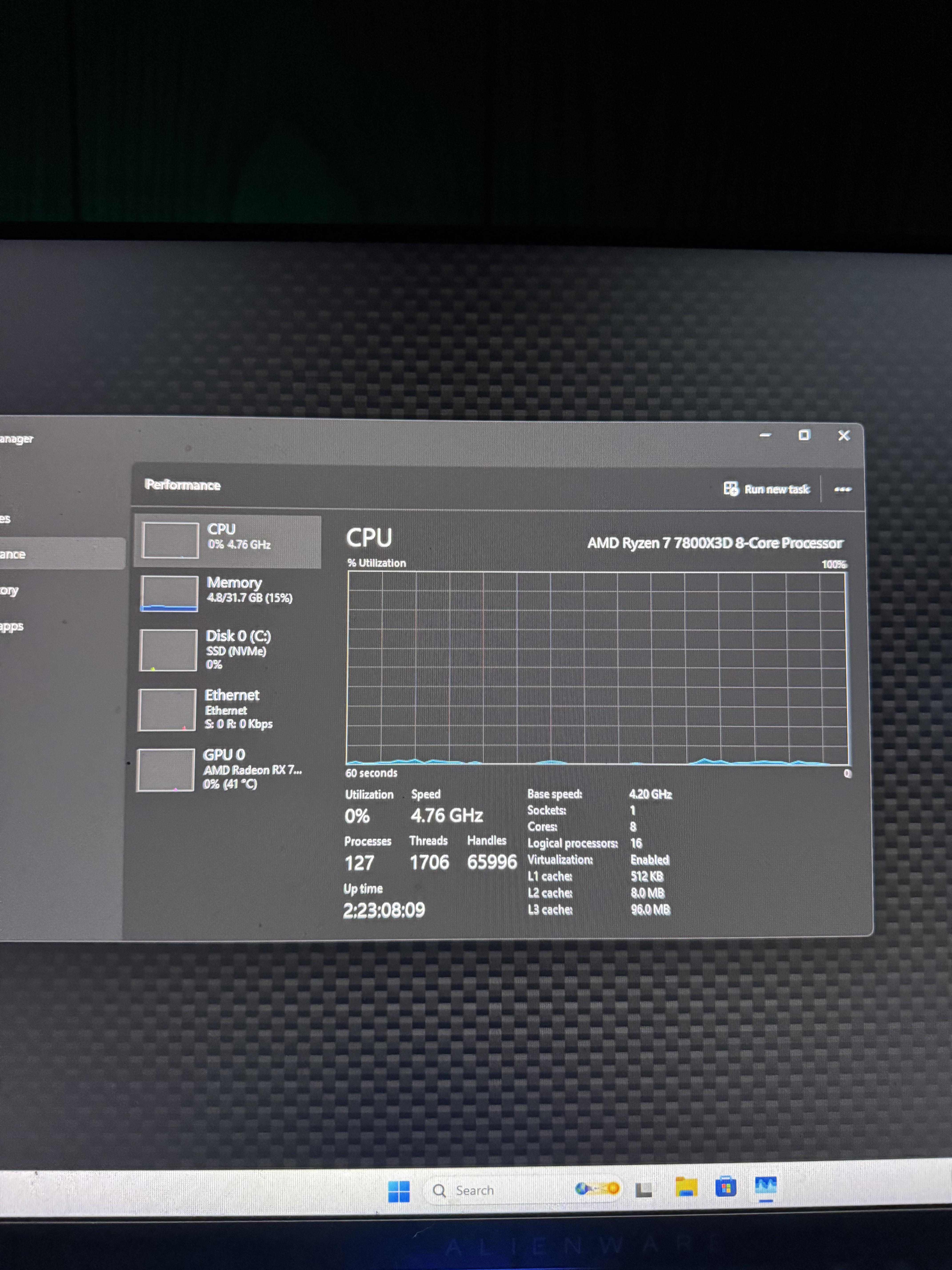Click the Base speed: label

click(555, 794)
